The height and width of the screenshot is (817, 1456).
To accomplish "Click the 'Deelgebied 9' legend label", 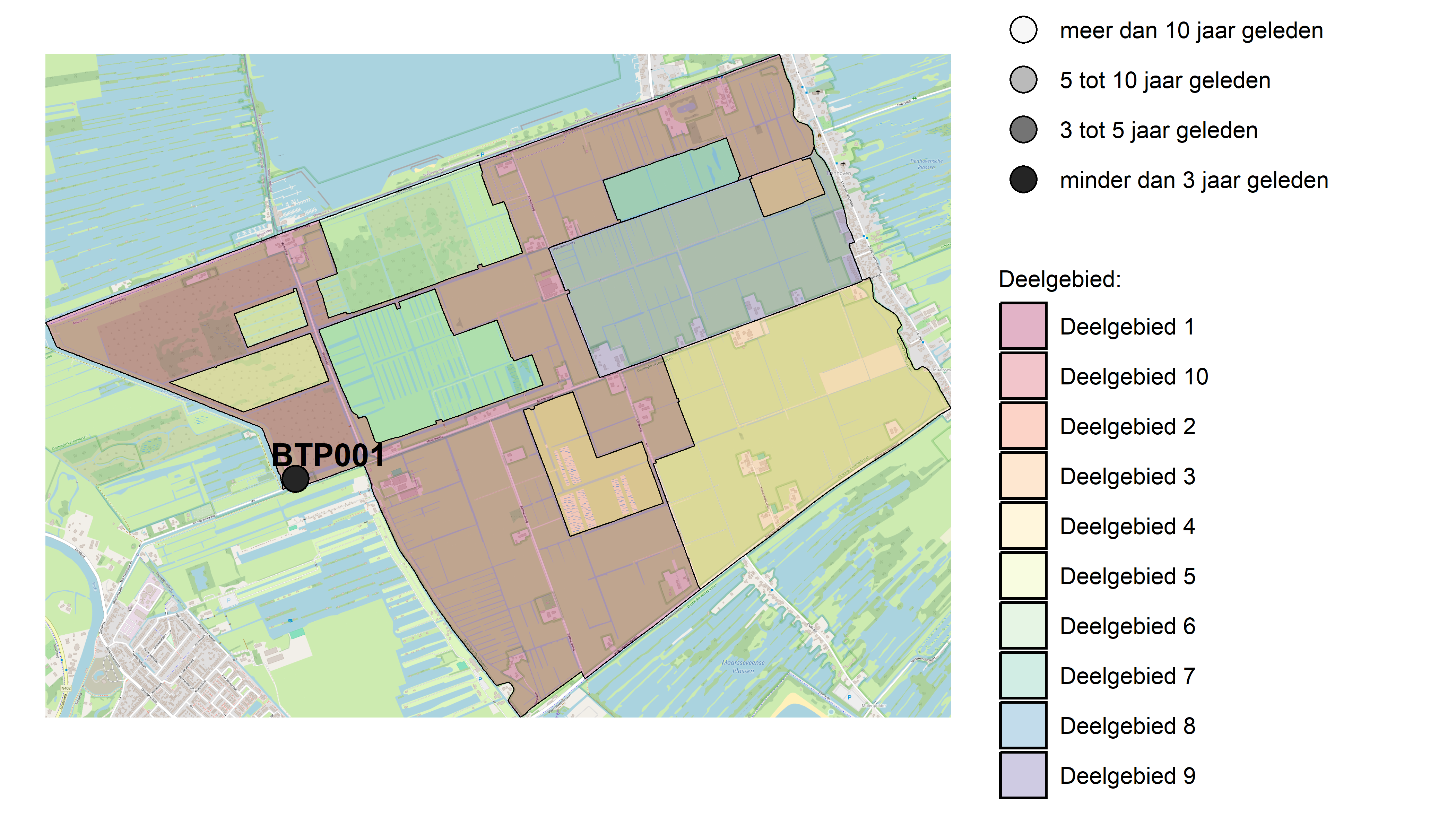I will click(1128, 776).
